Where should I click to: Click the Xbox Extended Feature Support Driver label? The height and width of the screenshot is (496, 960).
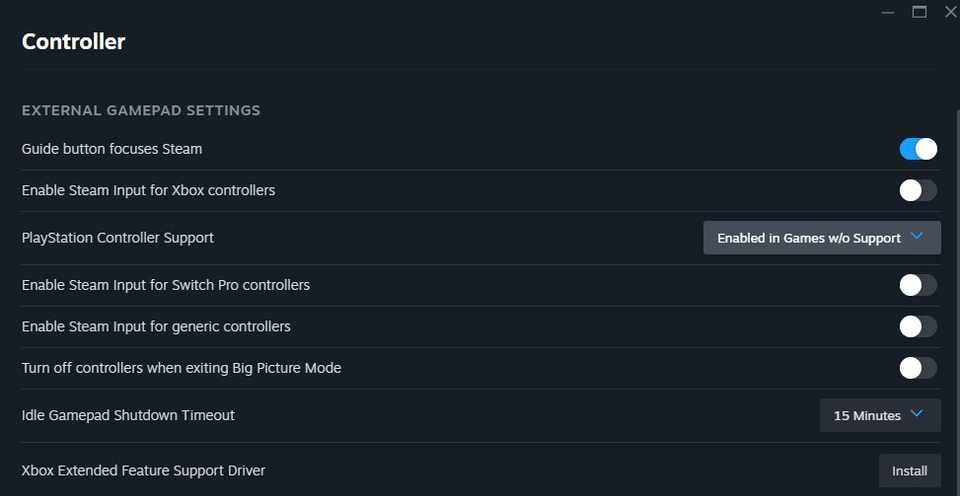(143, 470)
